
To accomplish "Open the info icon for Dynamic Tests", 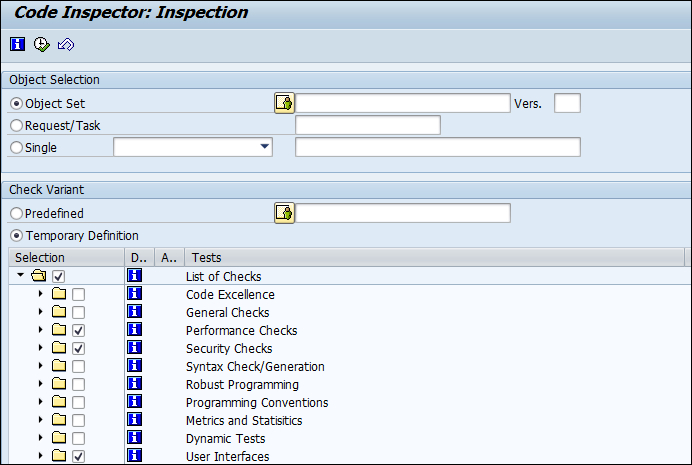I will coord(135,438).
